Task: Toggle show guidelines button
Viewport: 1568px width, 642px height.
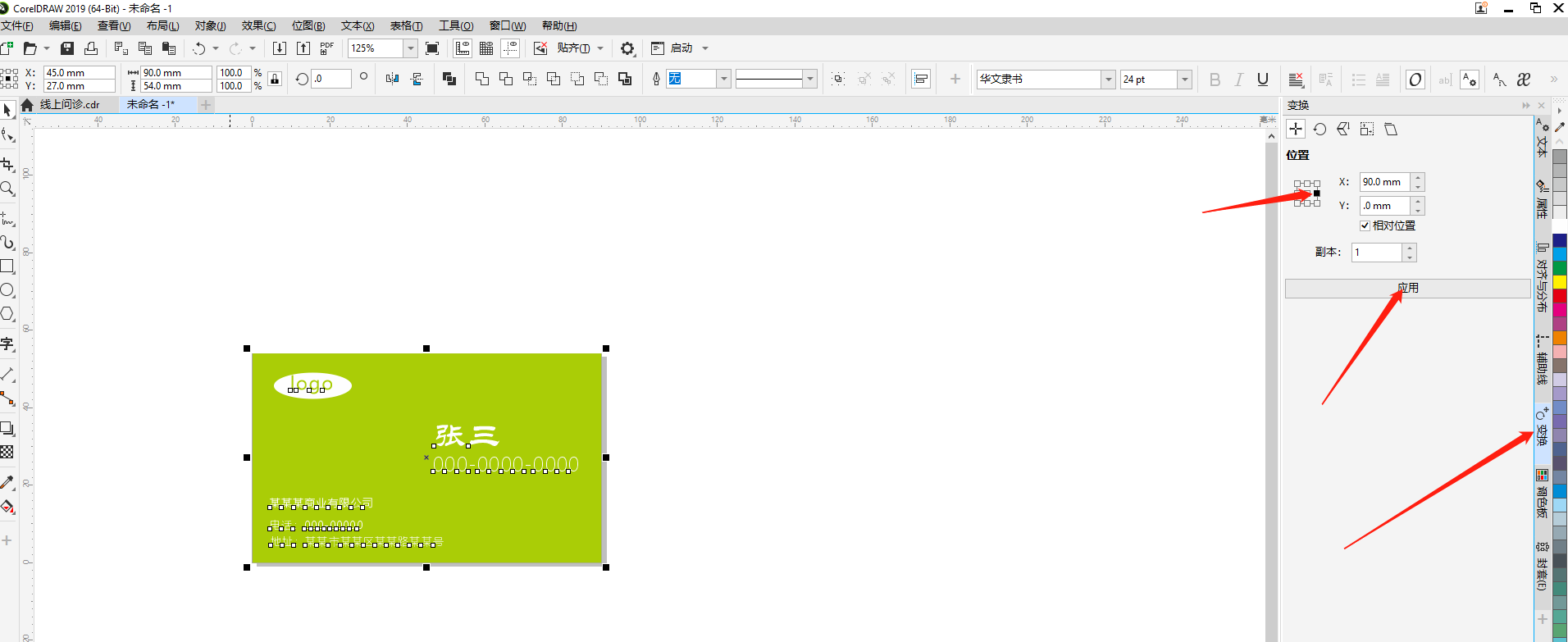Action: 510,48
